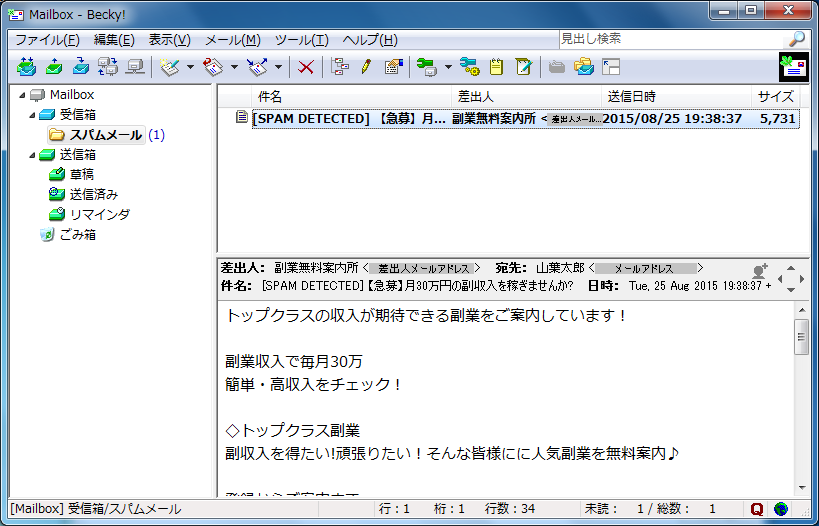Click the yellow notepad toolbar icon

point(496,67)
